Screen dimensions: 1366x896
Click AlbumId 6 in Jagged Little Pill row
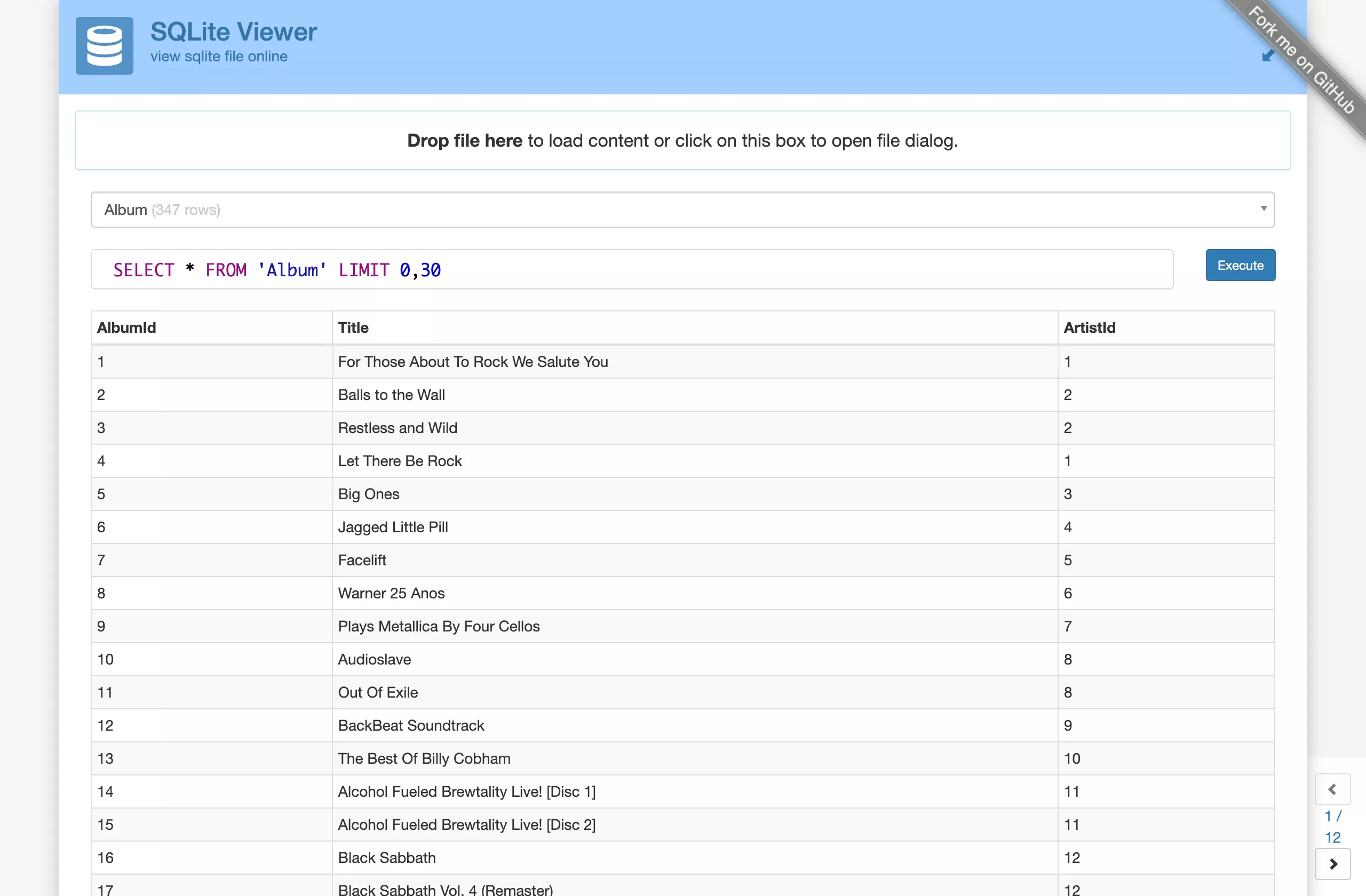pyautogui.click(x=211, y=527)
